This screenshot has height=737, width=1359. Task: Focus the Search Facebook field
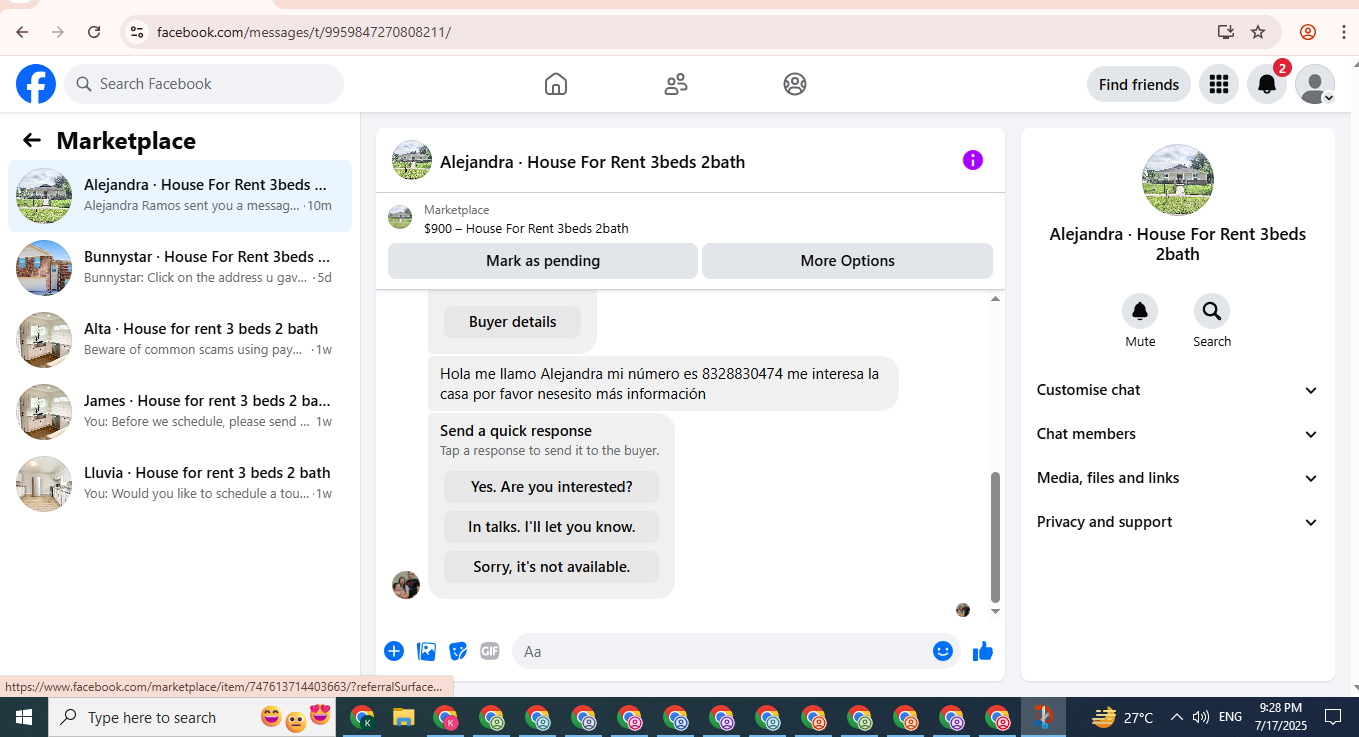click(x=204, y=84)
